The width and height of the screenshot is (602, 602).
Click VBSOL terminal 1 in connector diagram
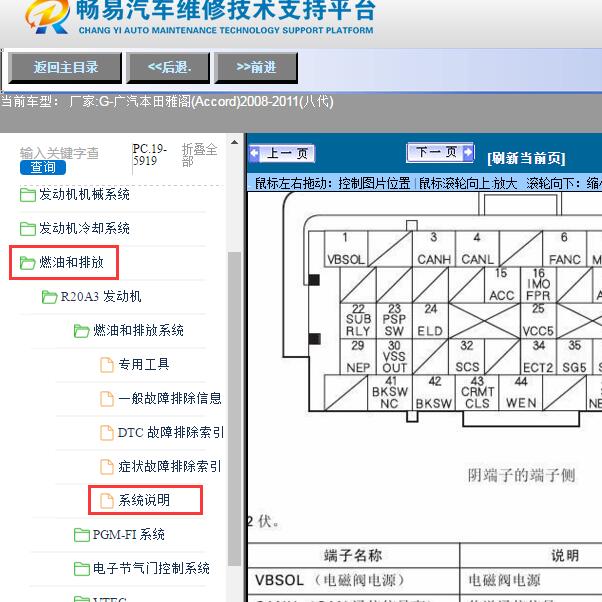click(346, 249)
